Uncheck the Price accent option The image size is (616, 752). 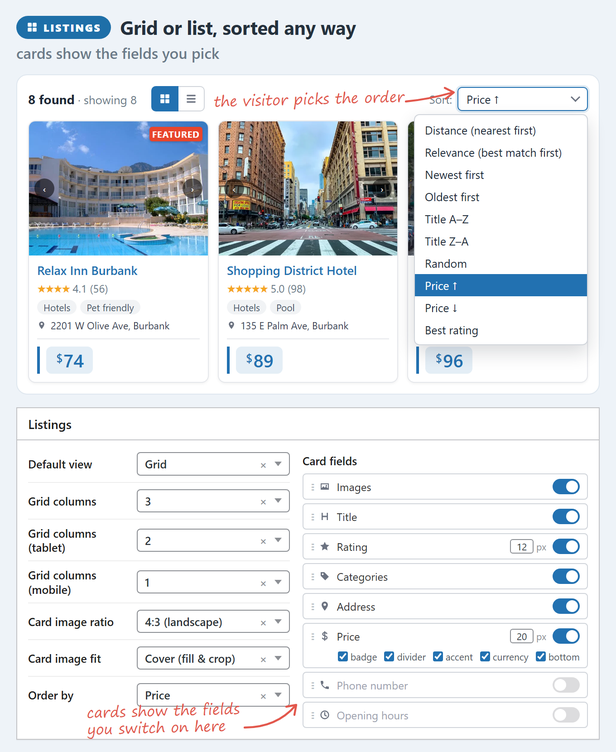(x=438, y=657)
